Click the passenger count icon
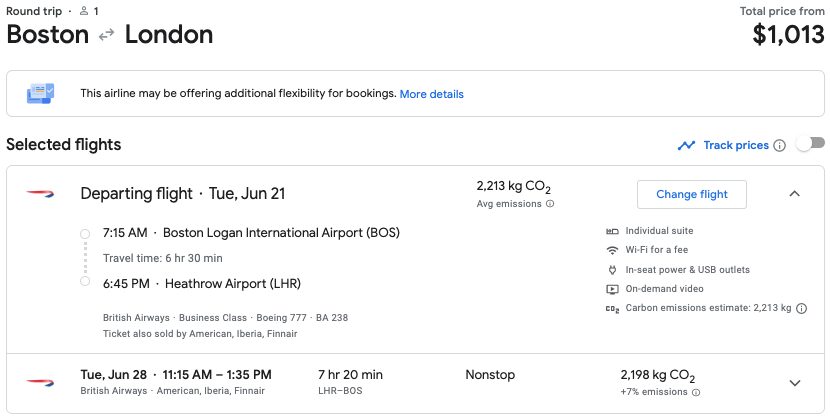This screenshot has height=418, width=830. pyautogui.click(x=84, y=11)
